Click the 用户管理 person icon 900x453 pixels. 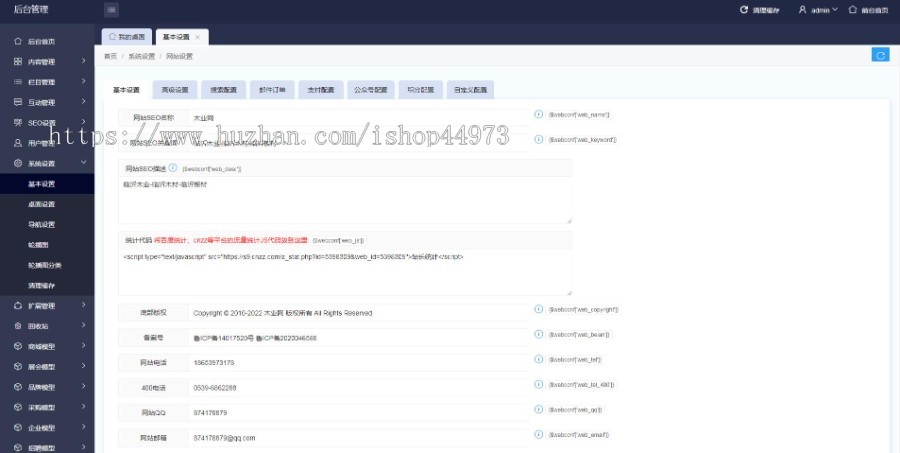click(x=18, y=143)
